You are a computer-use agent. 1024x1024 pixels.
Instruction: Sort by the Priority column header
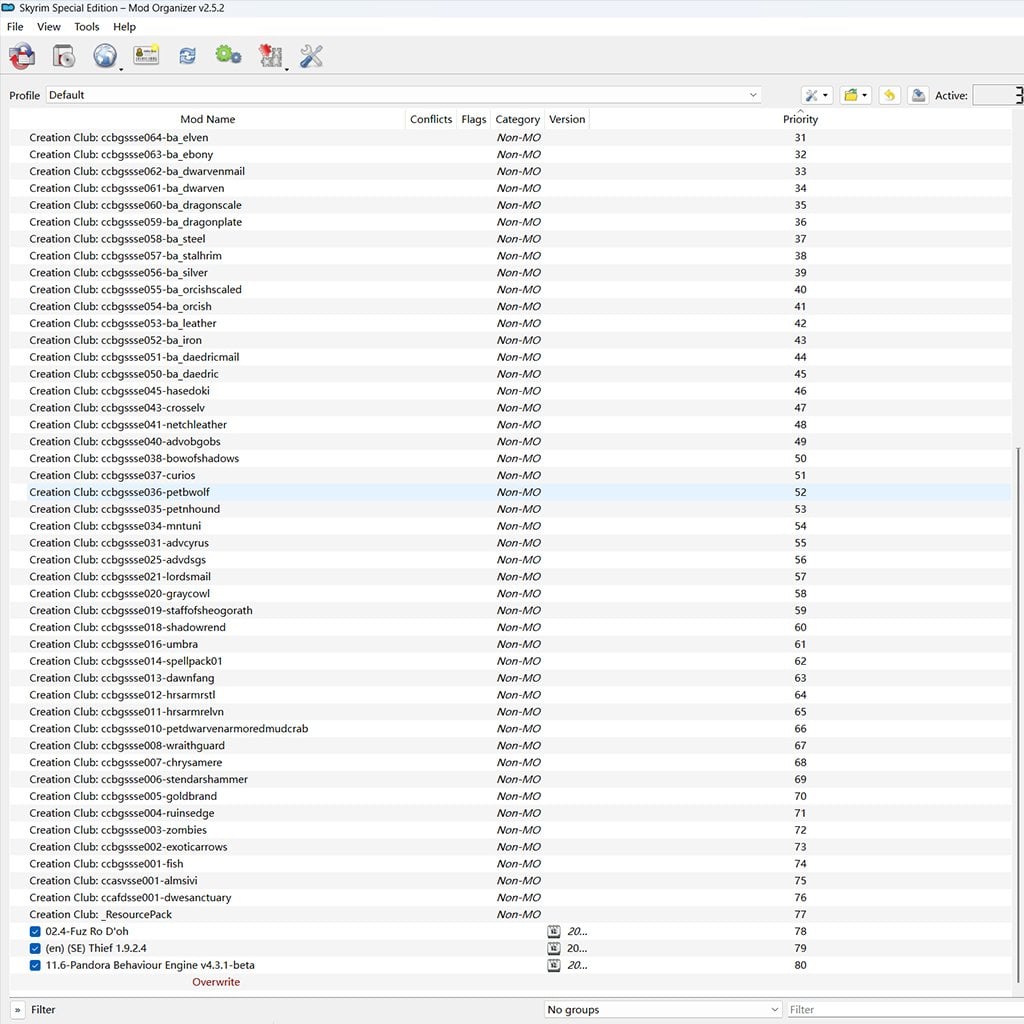coord(801,119)
